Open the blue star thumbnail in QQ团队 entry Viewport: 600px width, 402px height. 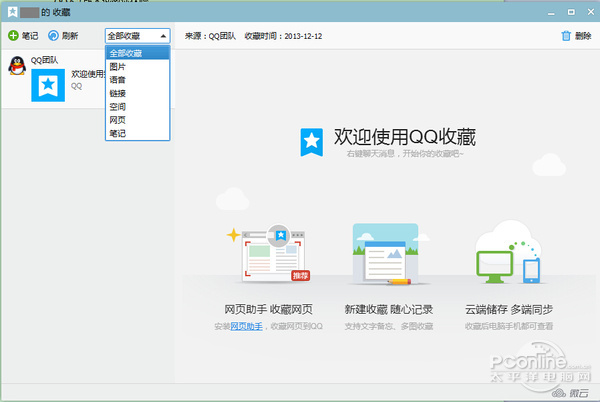pos(48,85)
